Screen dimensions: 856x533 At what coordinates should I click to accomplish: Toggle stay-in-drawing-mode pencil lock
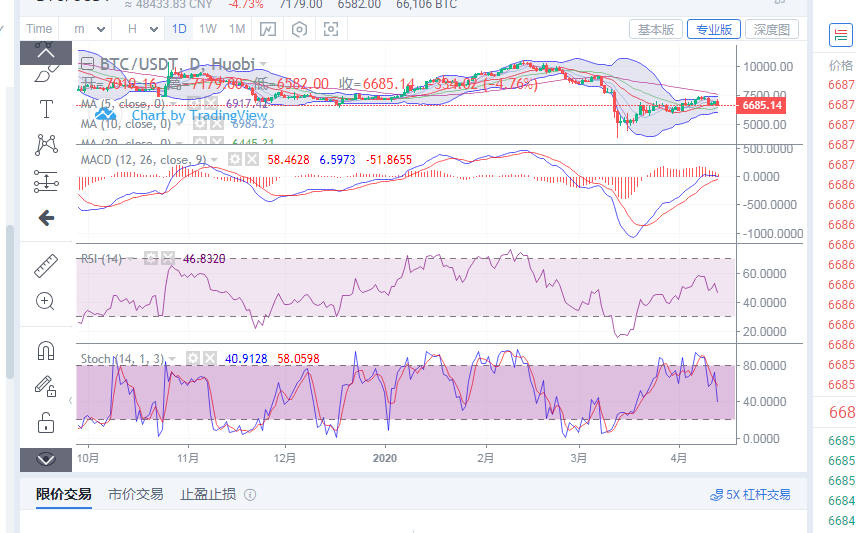pos(46,386)
